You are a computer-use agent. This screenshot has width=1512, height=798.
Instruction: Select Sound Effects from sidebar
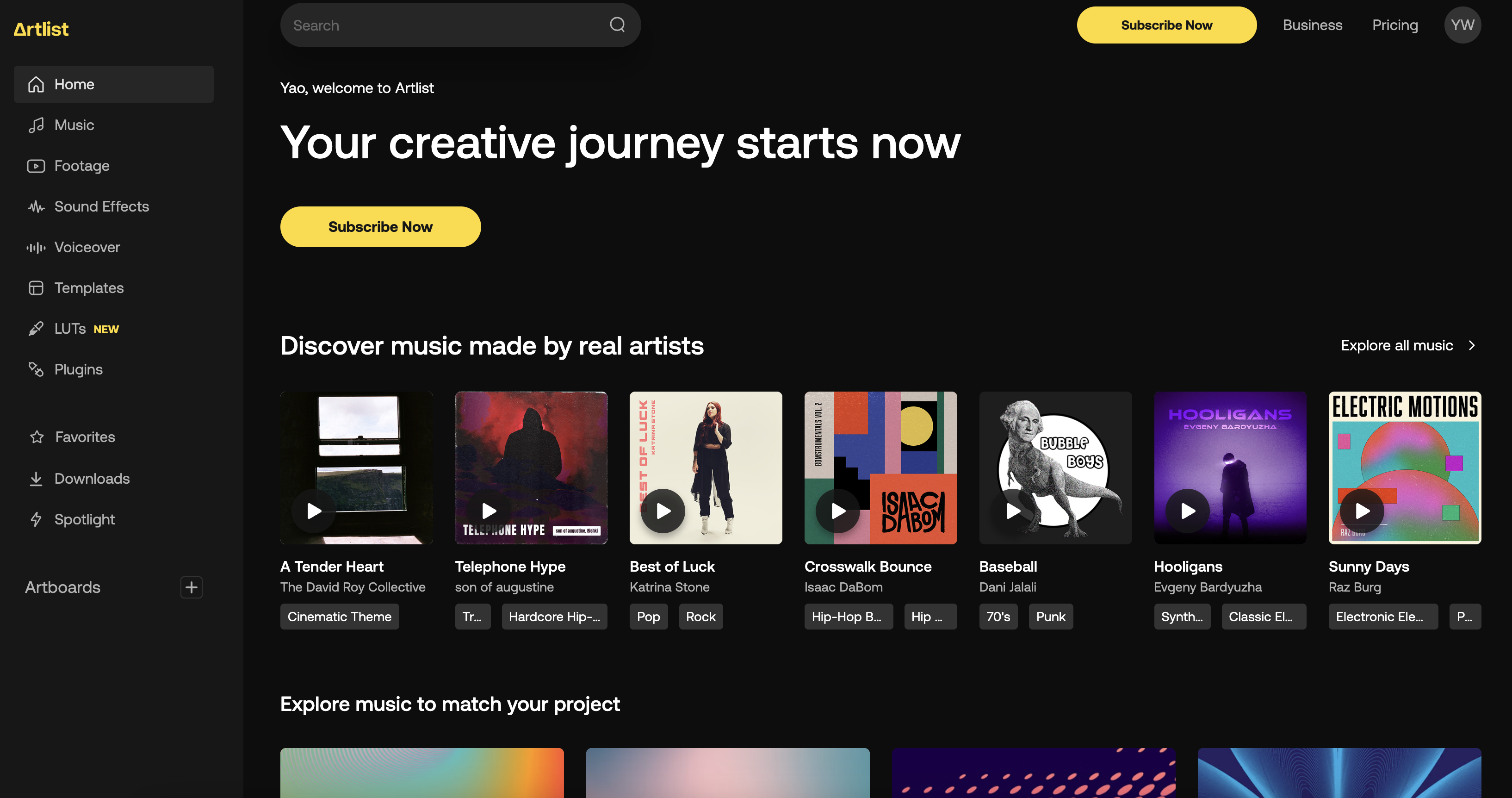click(101, 206)
